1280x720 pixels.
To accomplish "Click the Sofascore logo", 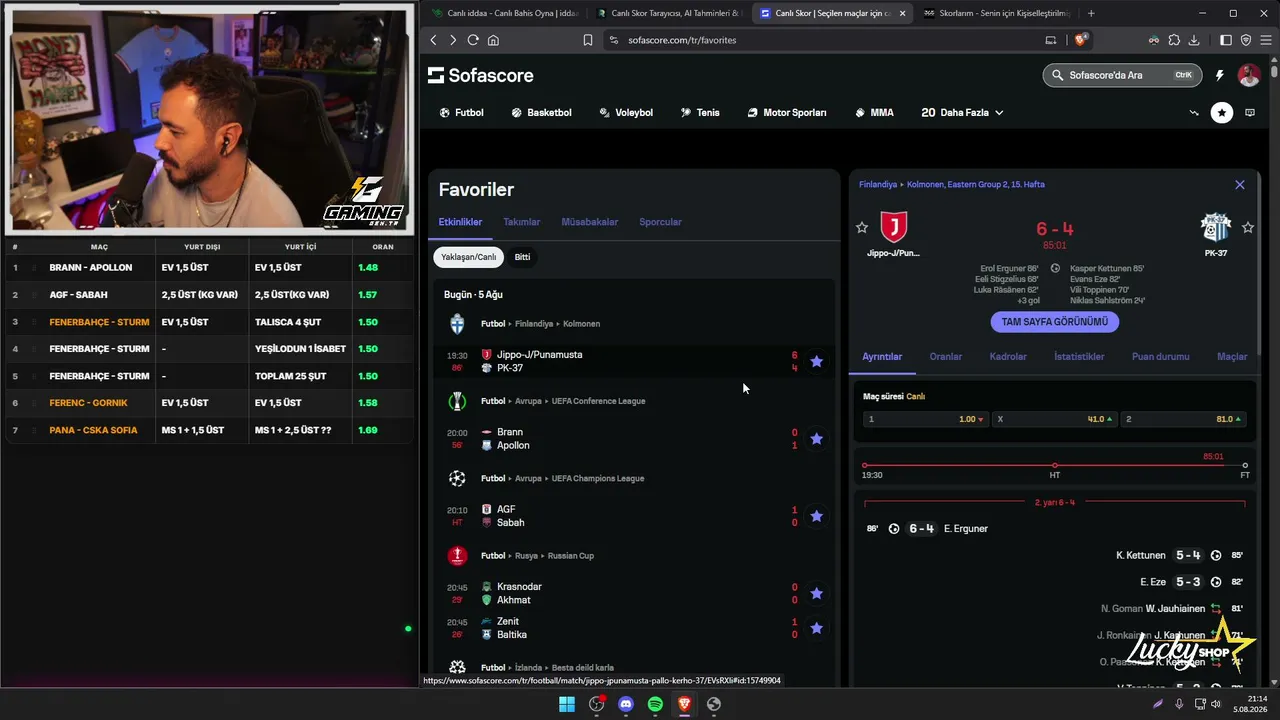I will [481, 75].
